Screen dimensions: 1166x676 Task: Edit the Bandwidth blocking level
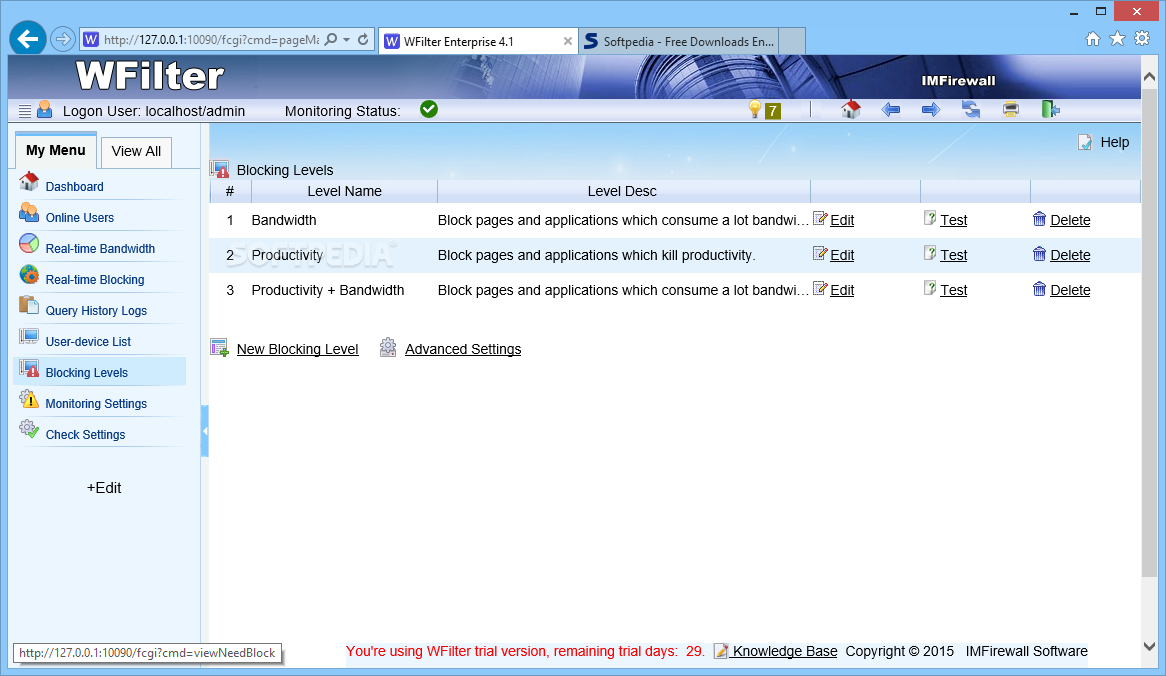click(842, 220)
